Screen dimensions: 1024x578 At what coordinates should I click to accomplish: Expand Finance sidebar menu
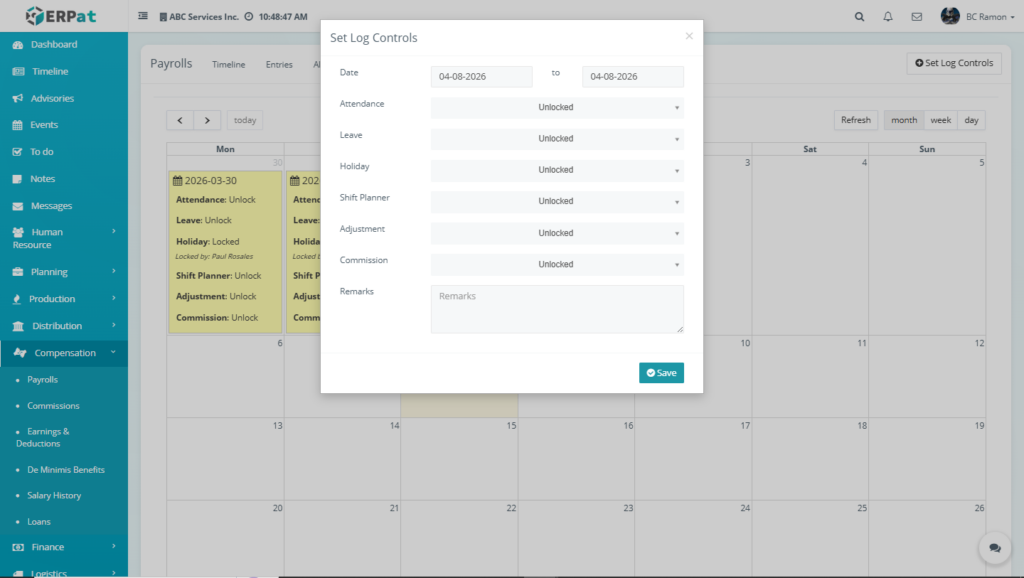pyautogui.click(x=64, y=547)
